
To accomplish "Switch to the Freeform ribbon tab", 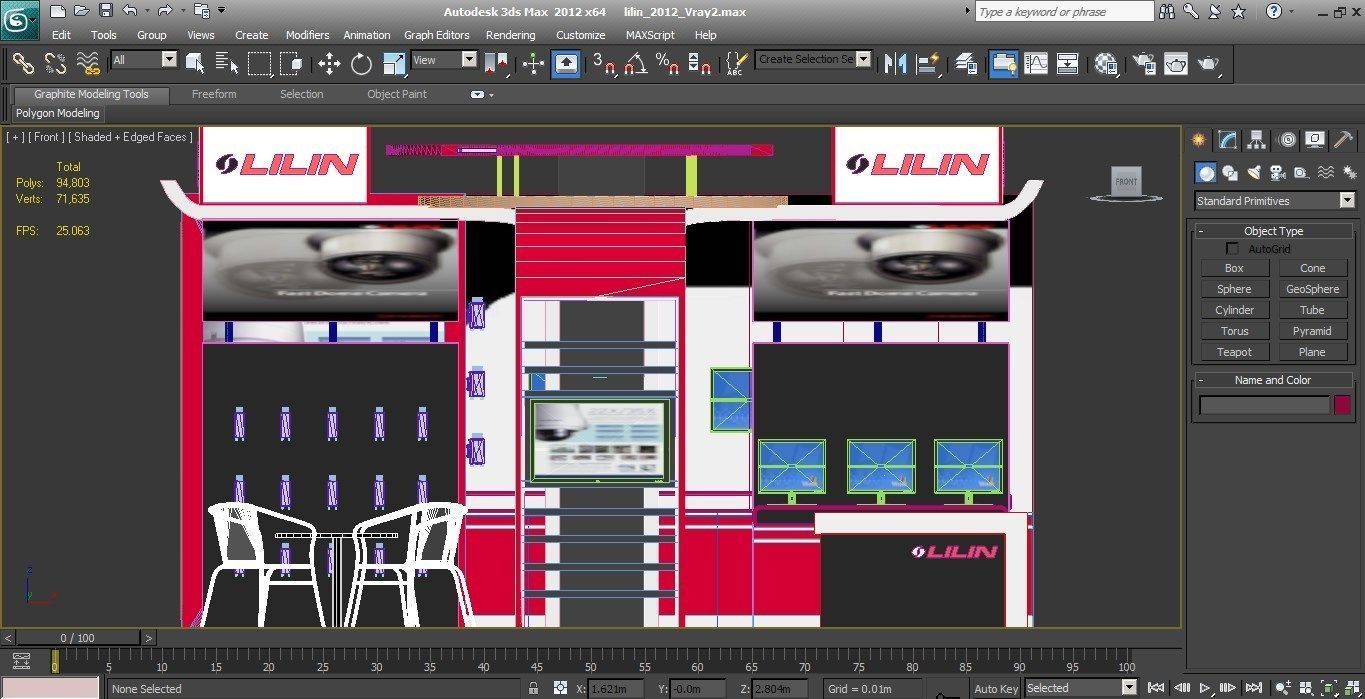I will 214,94.
